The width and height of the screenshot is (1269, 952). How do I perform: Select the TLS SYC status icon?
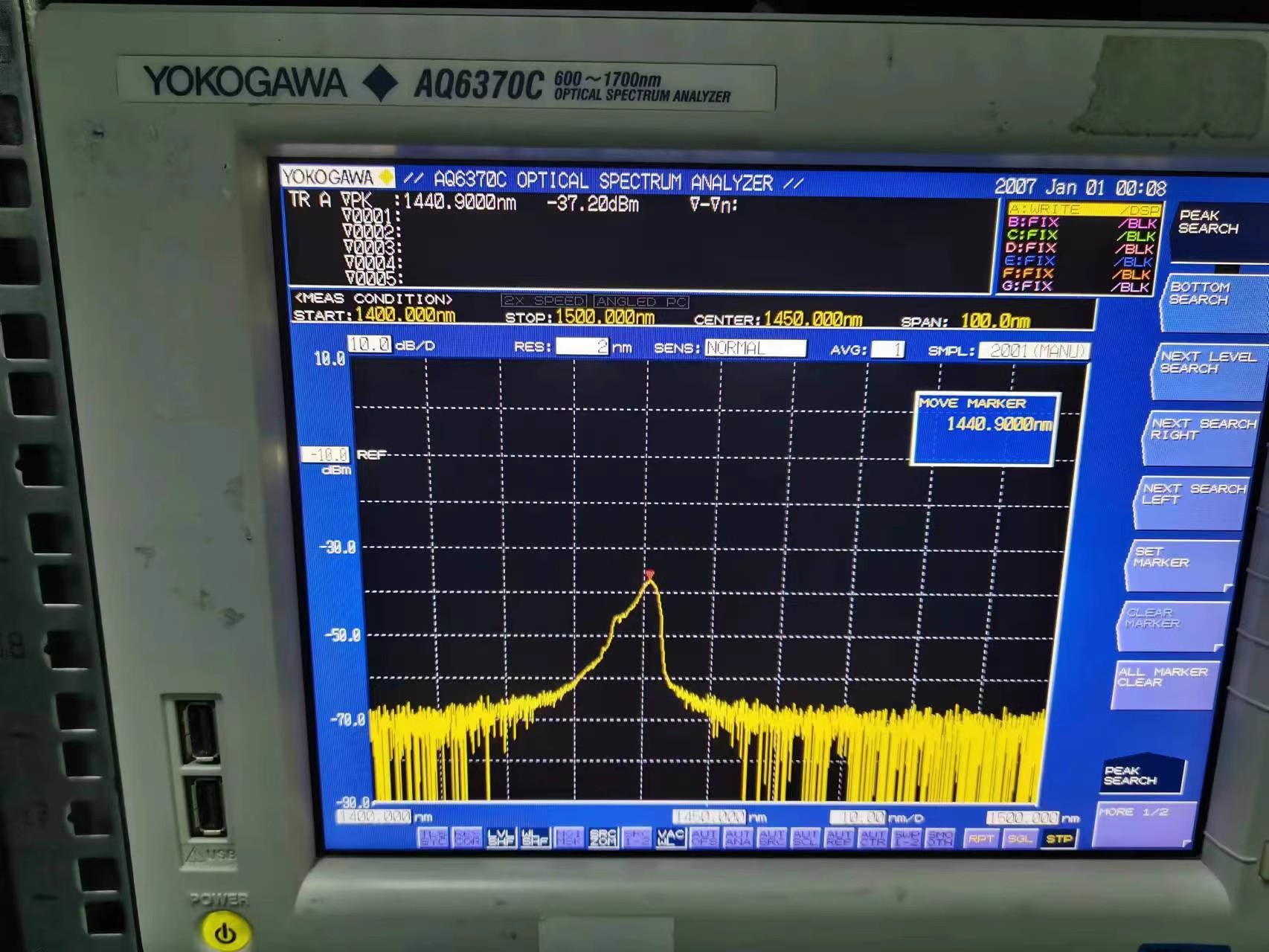(x=433, y=837)
